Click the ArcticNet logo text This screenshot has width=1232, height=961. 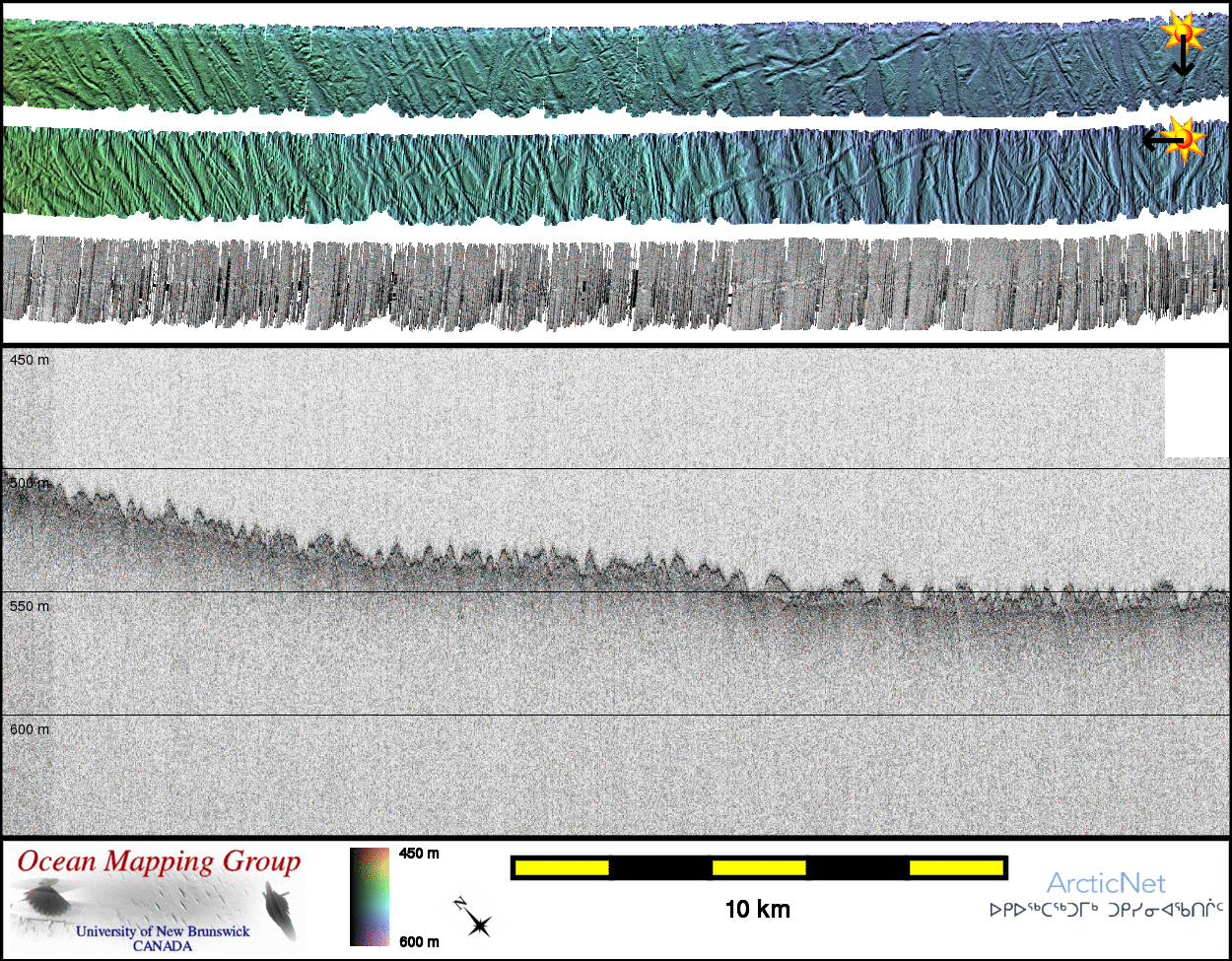[x=1105, y=882]
